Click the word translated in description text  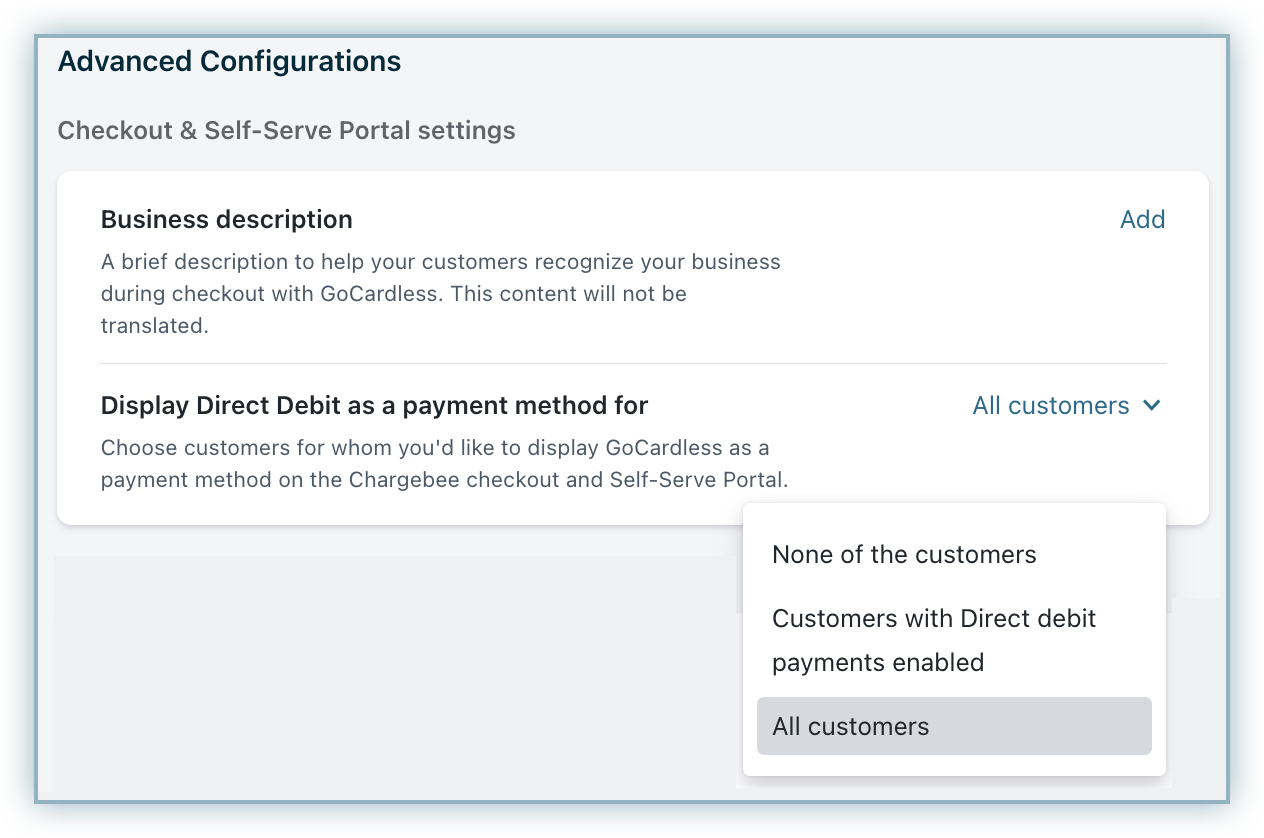153,326
